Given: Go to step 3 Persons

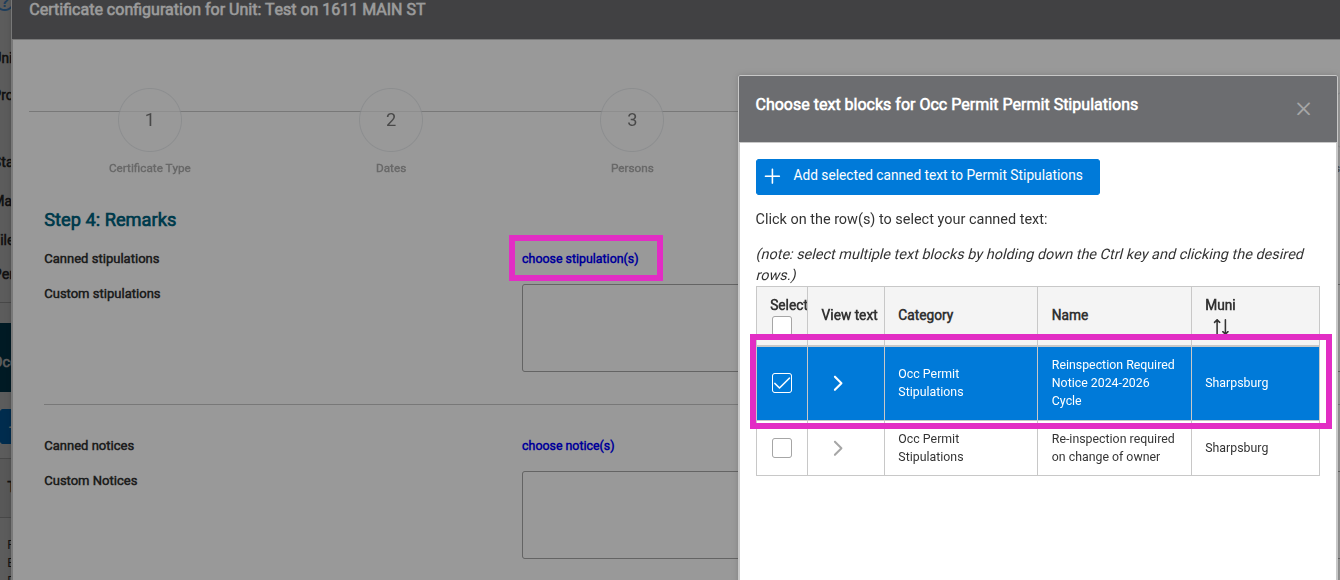Looking at the screenshot, I should pyautogui.click(x=632, y=121).
